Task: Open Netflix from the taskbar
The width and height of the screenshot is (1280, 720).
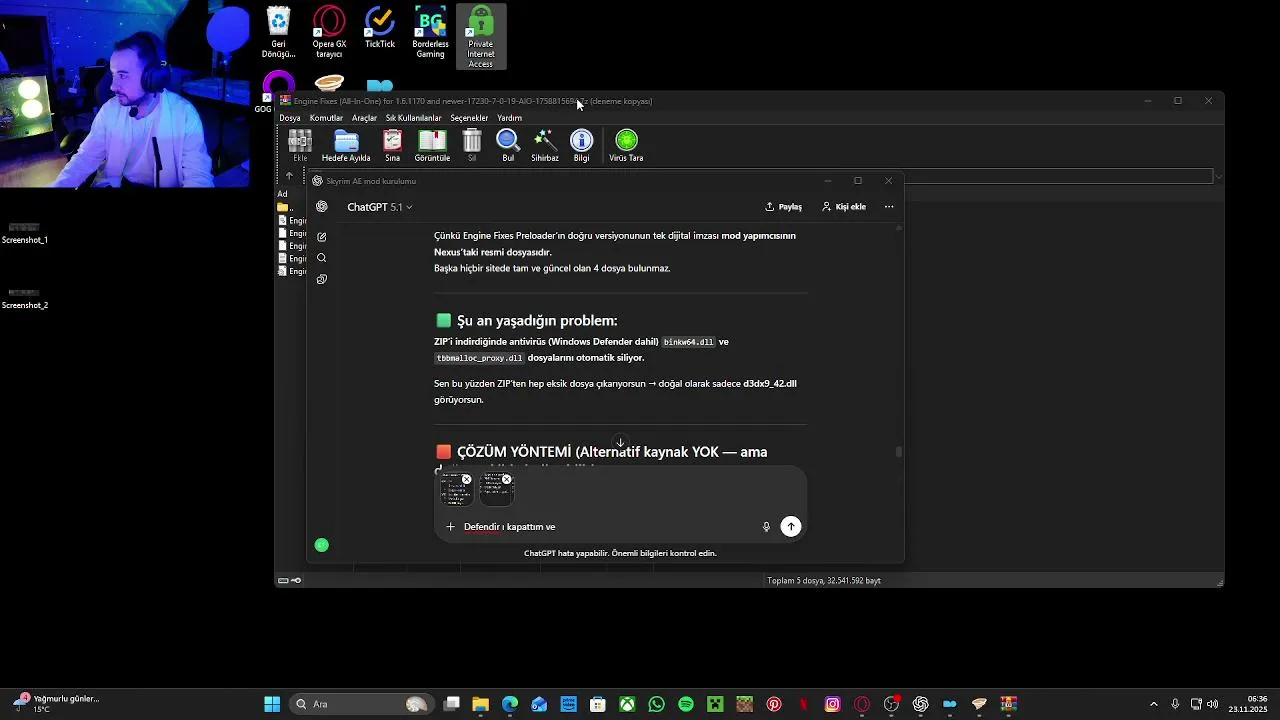Action: 803,704
